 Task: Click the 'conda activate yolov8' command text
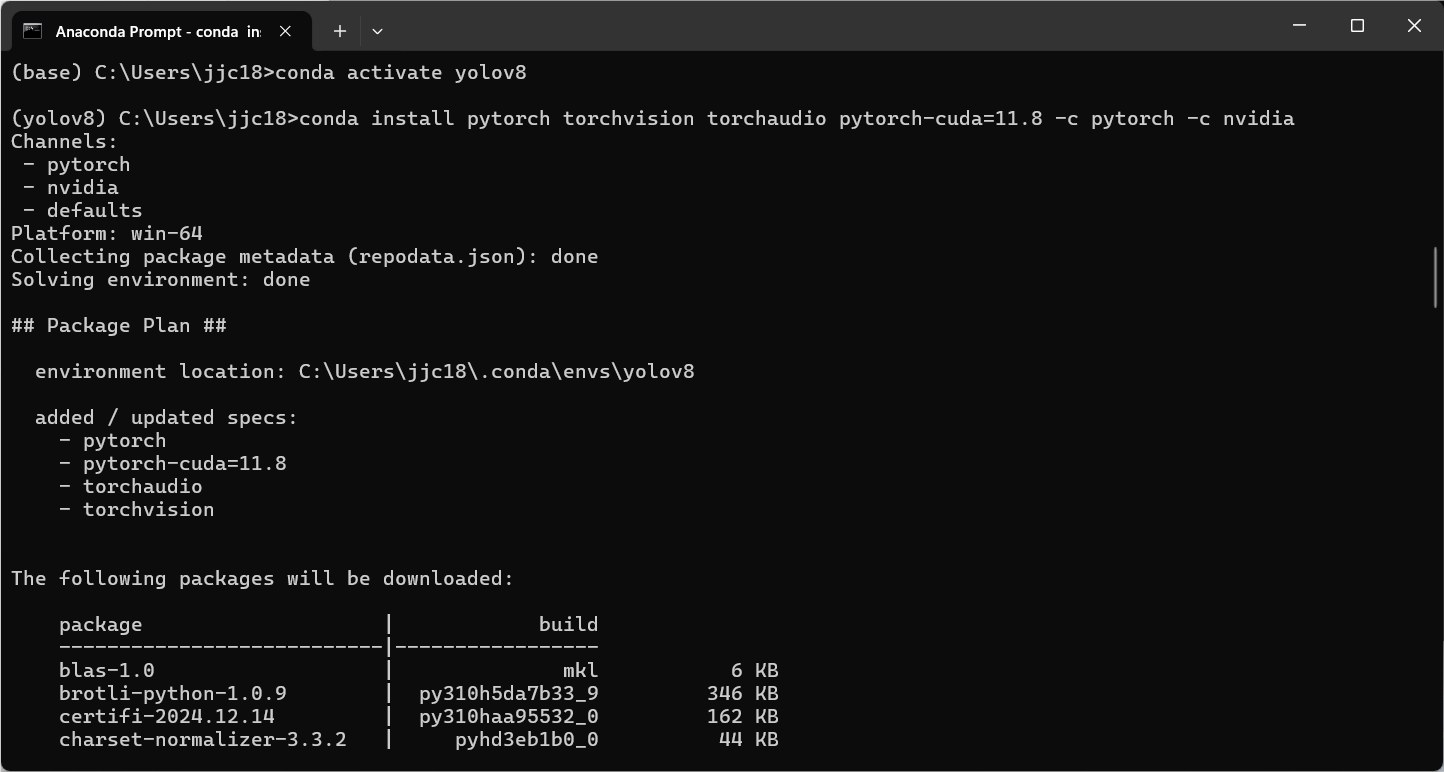coord(400,72)
